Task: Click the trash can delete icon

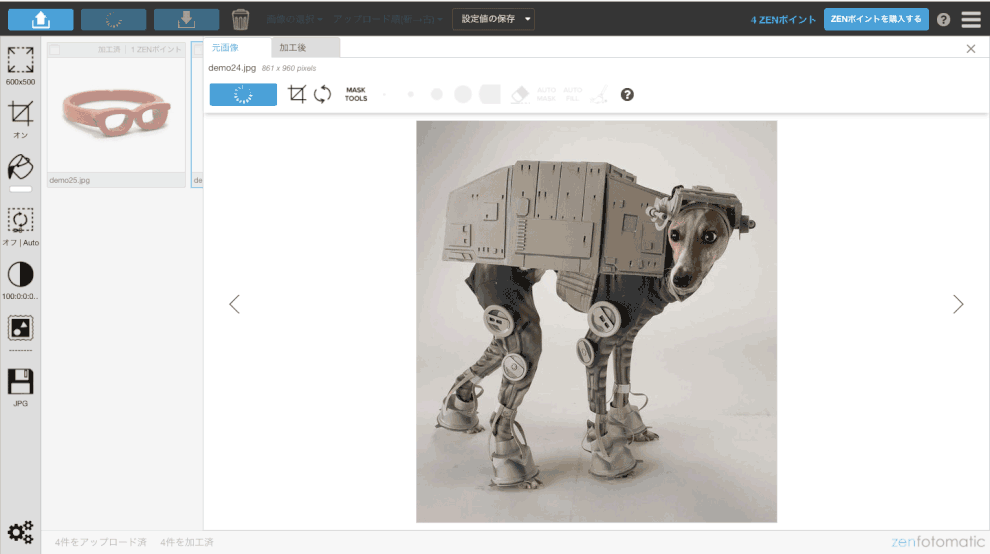Action: pyautogui.click(x=240, y=20)
